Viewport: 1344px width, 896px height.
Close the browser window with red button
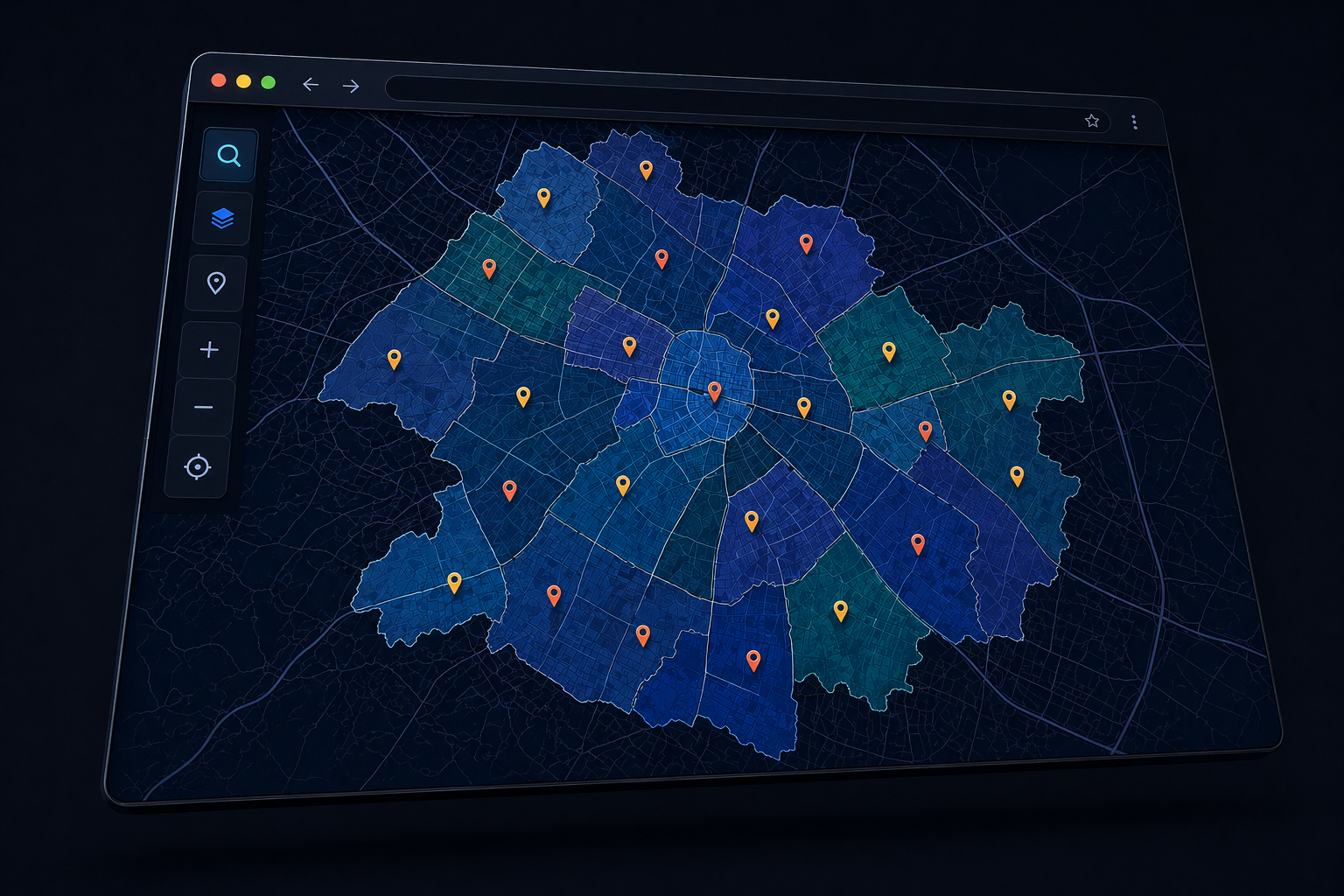tap(219, 80)
